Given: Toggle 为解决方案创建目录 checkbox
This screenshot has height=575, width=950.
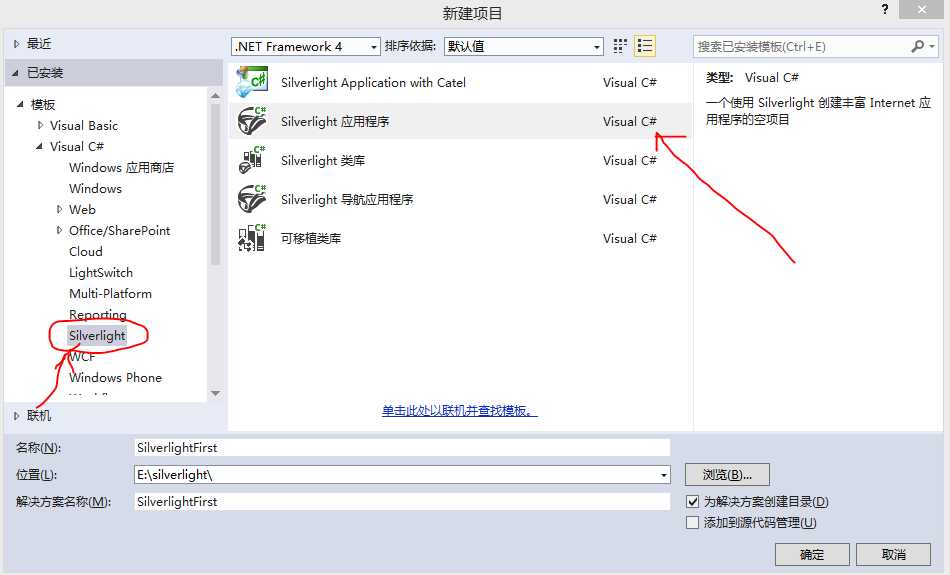Looking at the screenshot, I should [693, 502].
